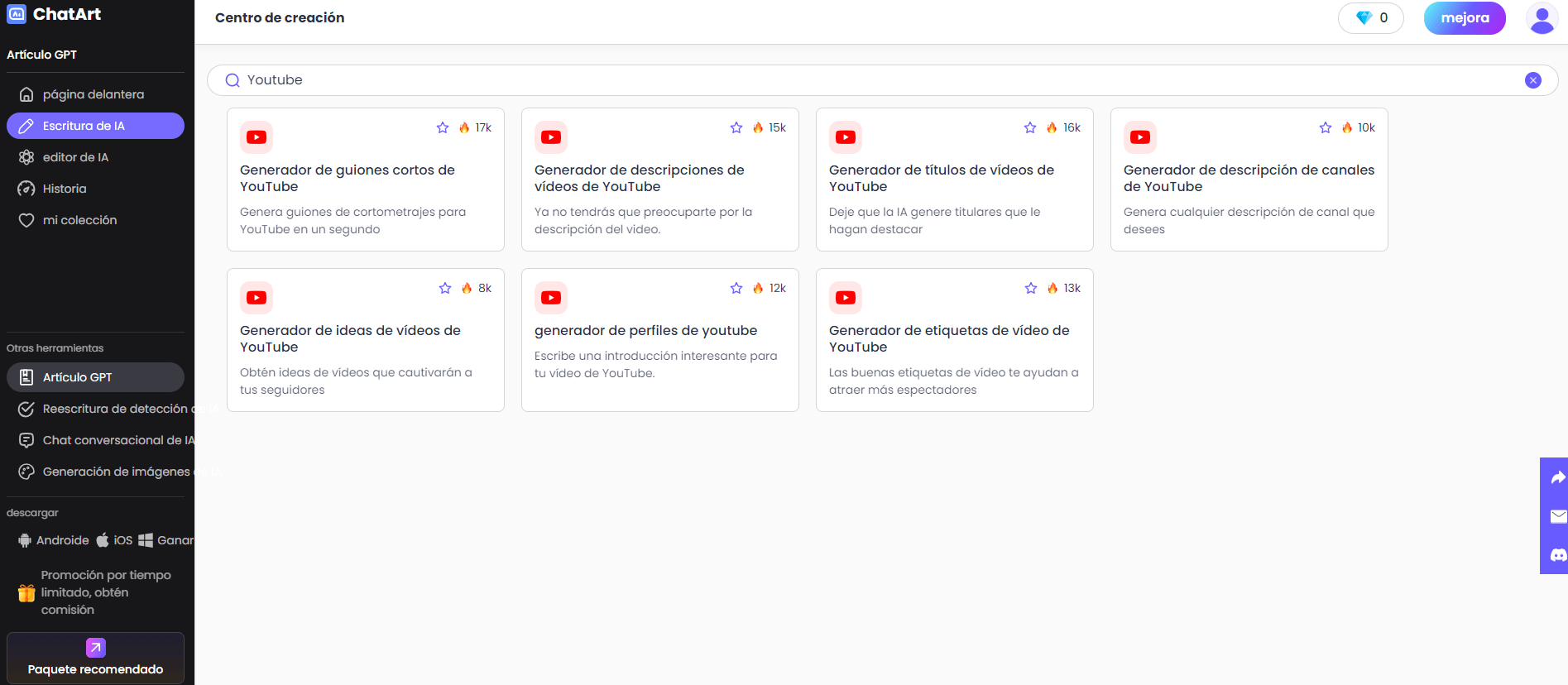Click the mejora upgrade button

point(1465,17)
